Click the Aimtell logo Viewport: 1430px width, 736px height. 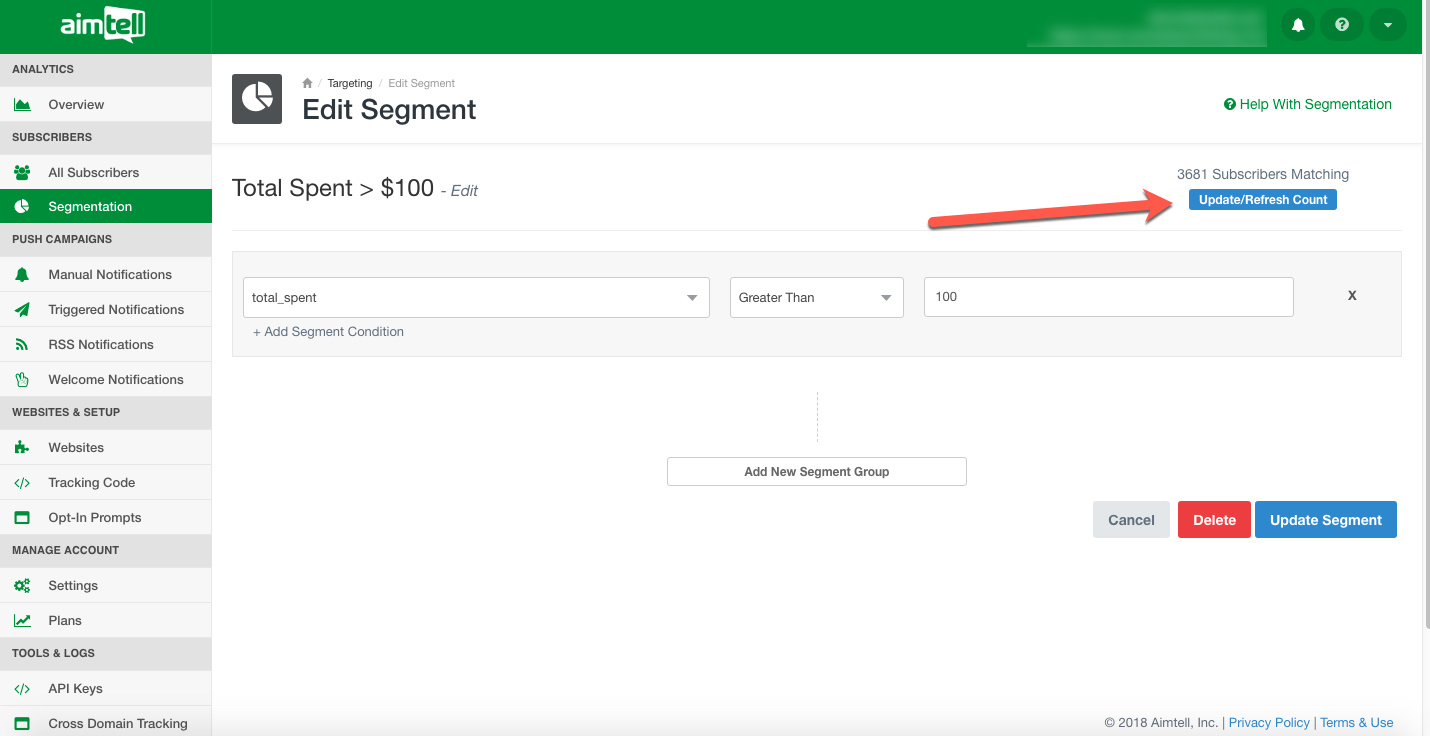(x=104, y=26)
